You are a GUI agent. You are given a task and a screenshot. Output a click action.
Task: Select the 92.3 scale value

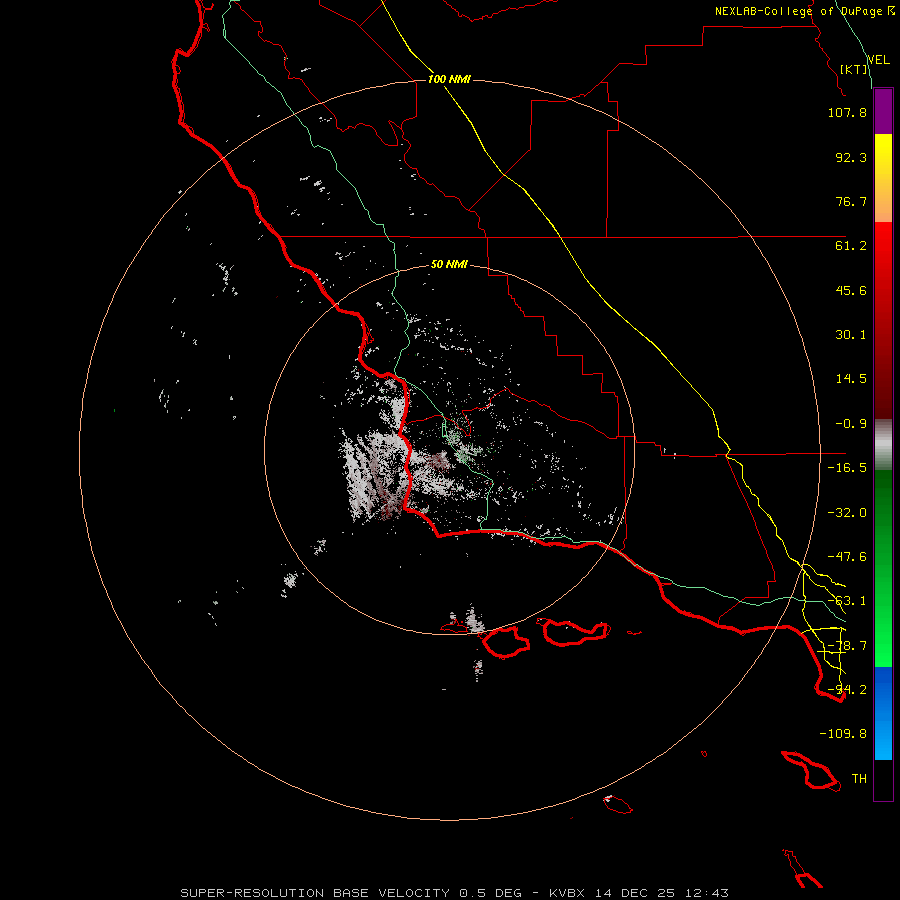pos(851,157)
